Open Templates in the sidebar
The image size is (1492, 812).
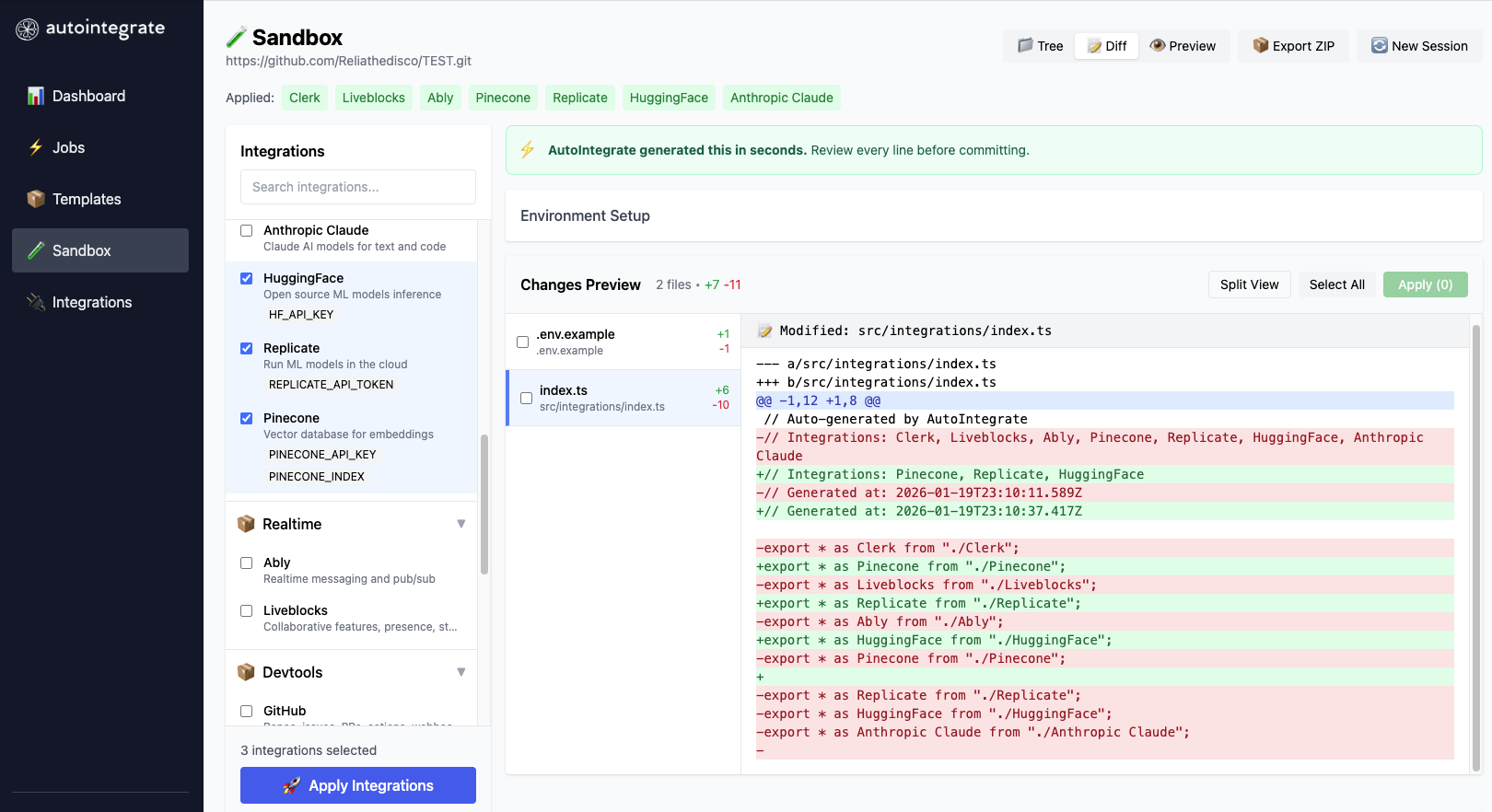pos(100,199)
